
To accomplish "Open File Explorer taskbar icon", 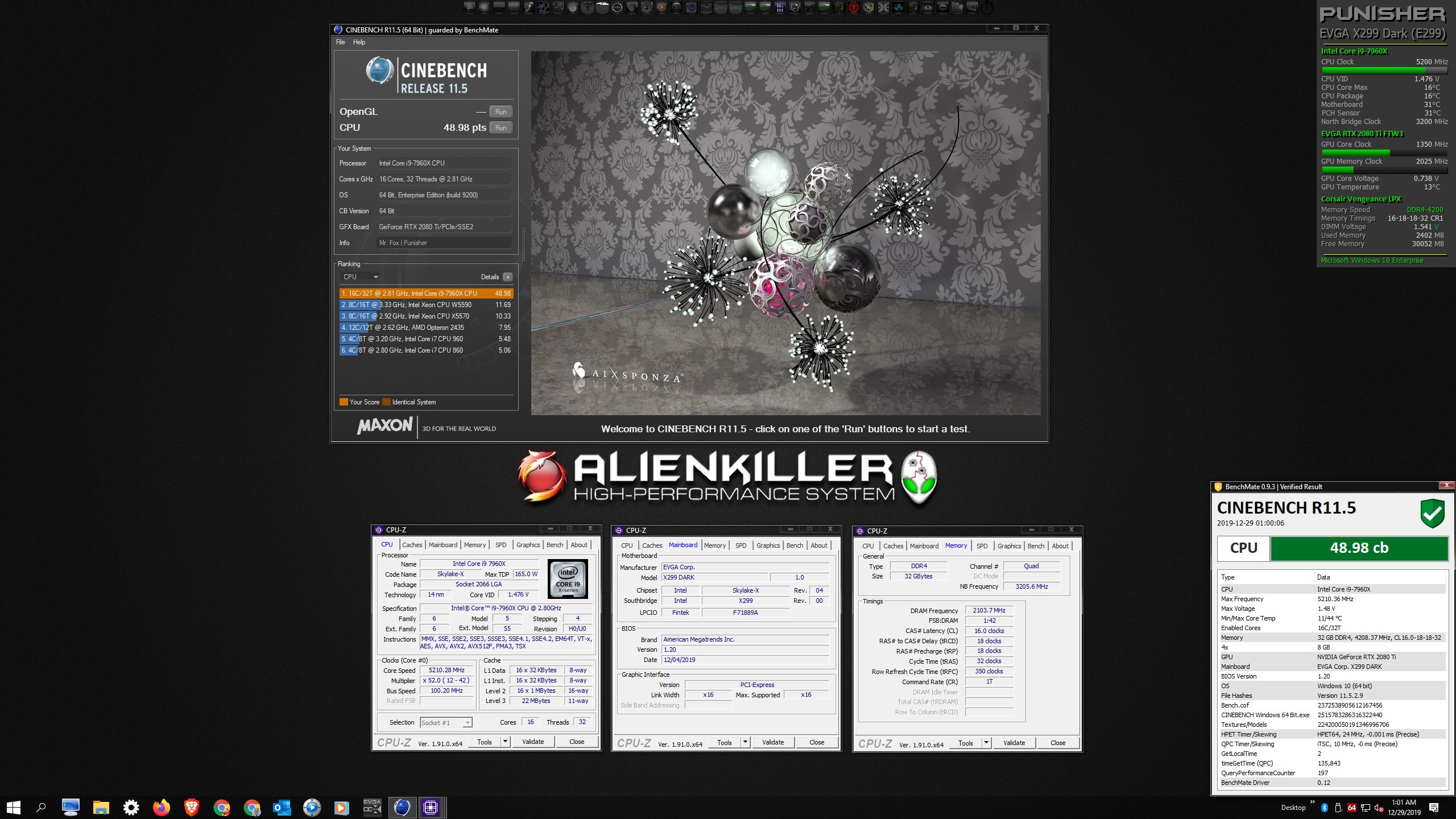I will point(101,807).
